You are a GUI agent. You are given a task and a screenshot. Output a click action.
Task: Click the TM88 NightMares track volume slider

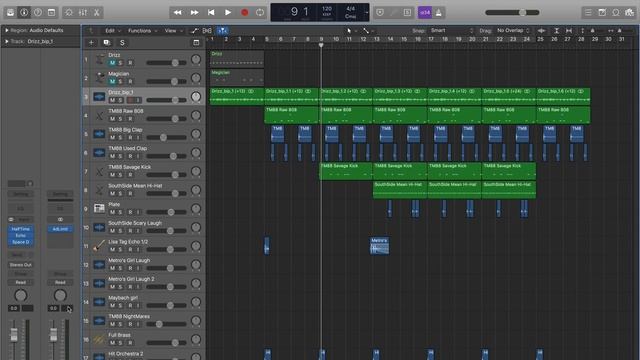(x=167, y=324)
